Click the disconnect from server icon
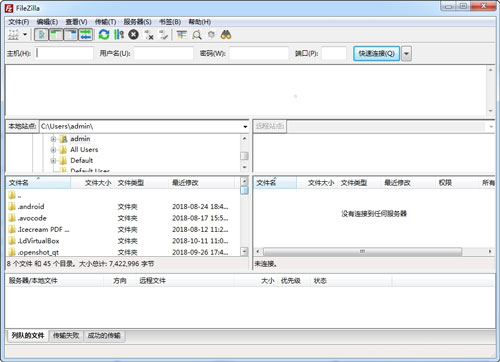This screenshot has width=500, height=362. click(x=149, y=35)
